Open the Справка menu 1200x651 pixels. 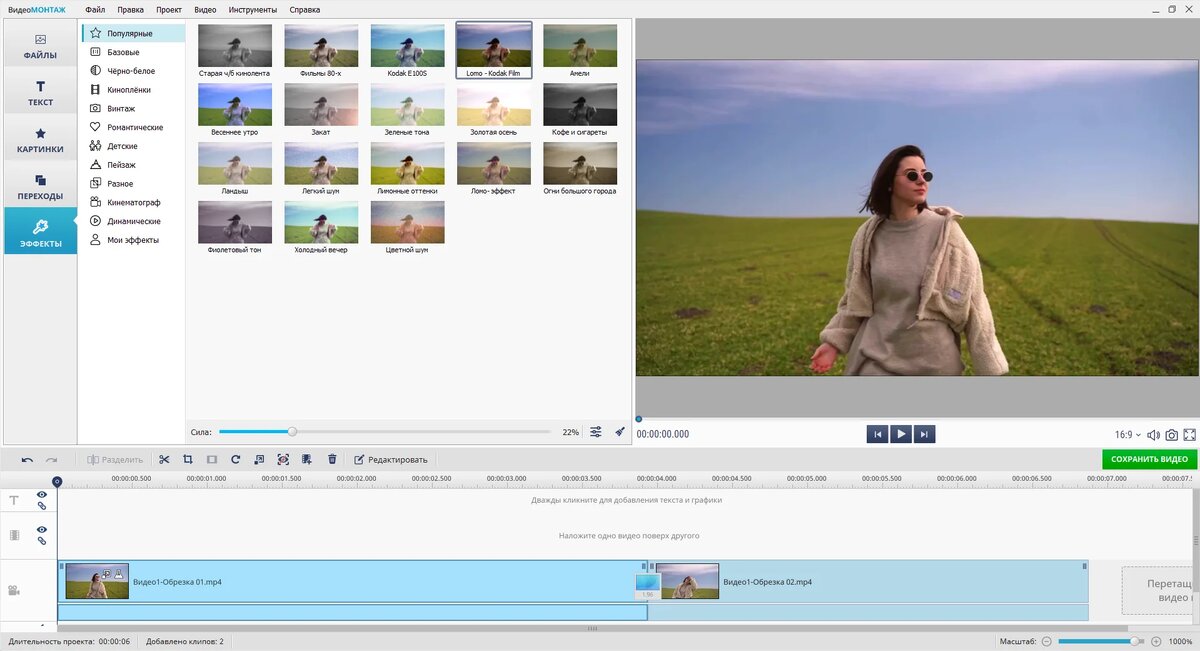click(x=305, y=9)
